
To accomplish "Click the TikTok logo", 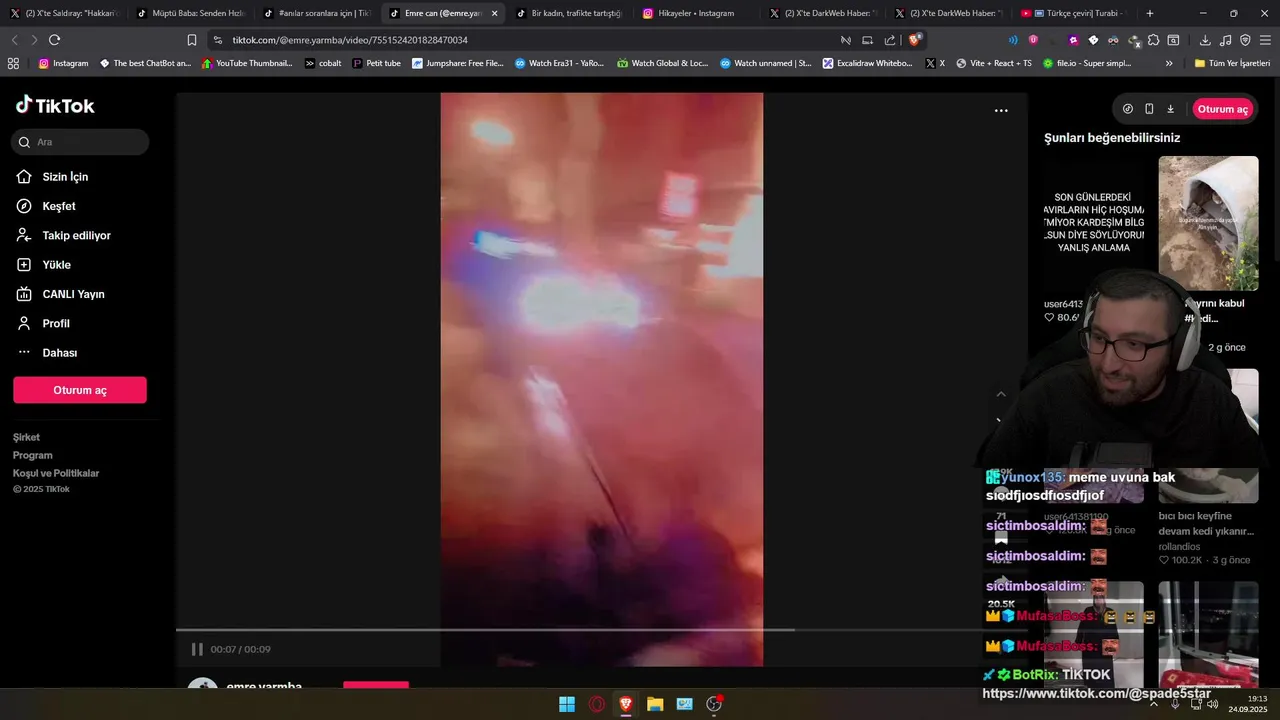I will click(55, 105).
